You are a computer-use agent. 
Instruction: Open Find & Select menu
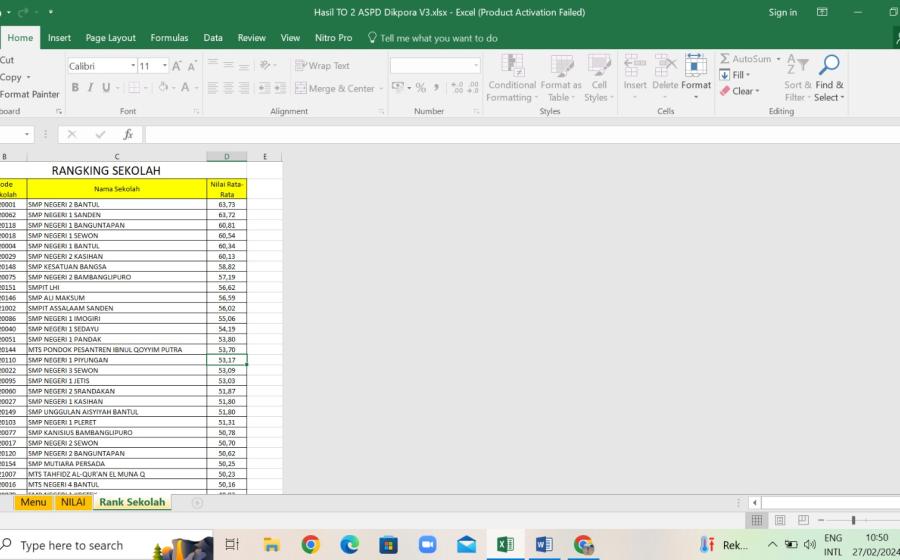829,78
